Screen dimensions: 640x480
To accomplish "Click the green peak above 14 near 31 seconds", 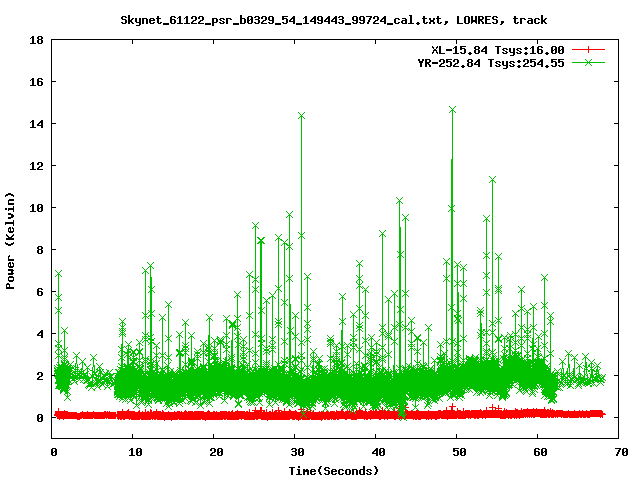I will pos(301,116).
